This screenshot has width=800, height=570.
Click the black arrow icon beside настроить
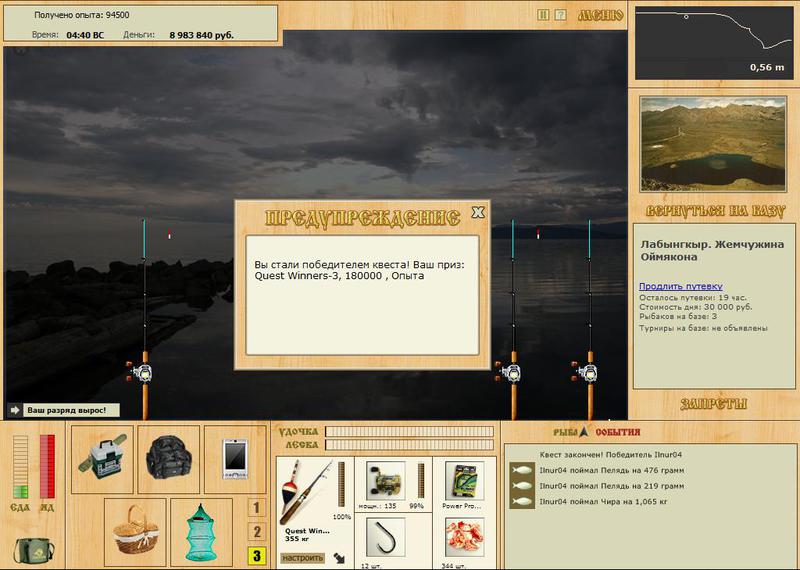pos(339,558)
